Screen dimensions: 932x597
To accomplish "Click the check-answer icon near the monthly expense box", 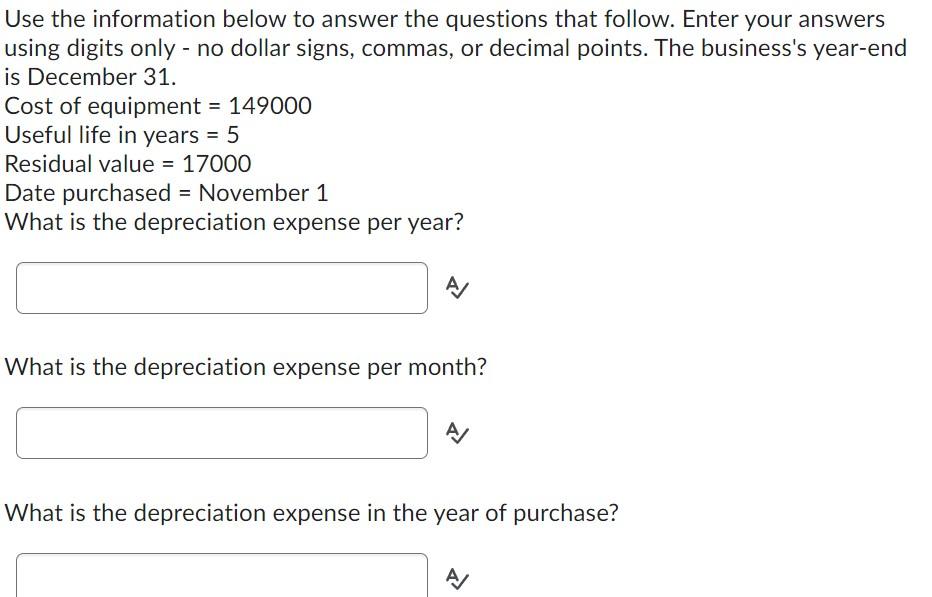I will pos(457,433).
